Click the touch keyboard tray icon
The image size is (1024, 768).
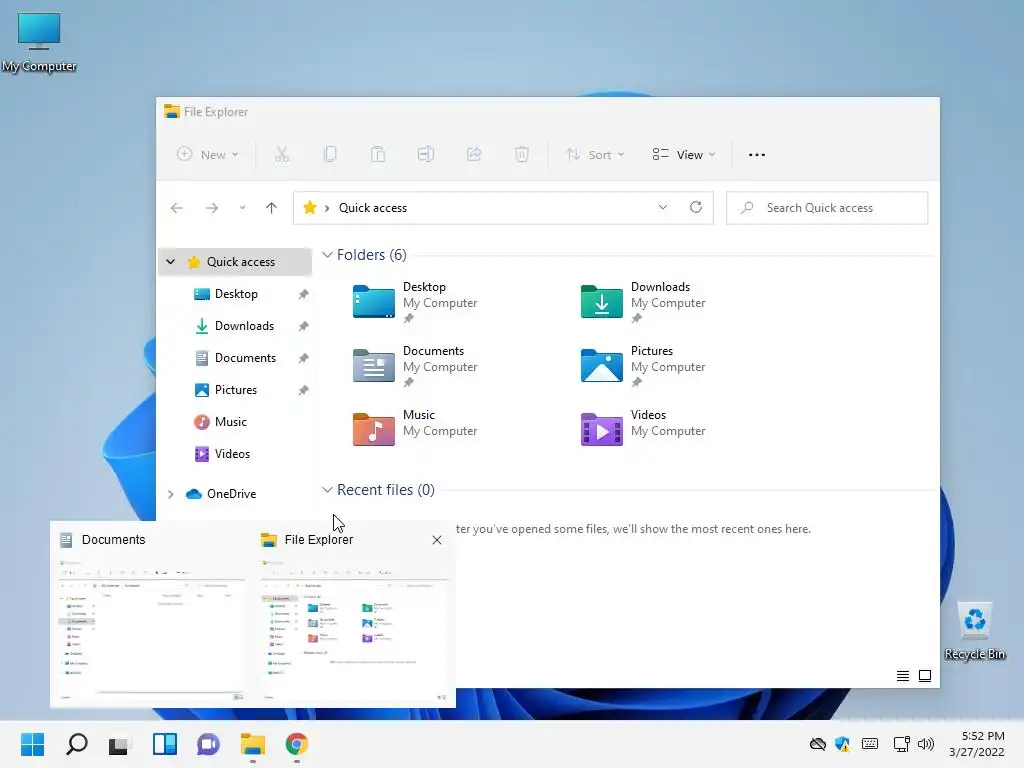tap(870, 744)
